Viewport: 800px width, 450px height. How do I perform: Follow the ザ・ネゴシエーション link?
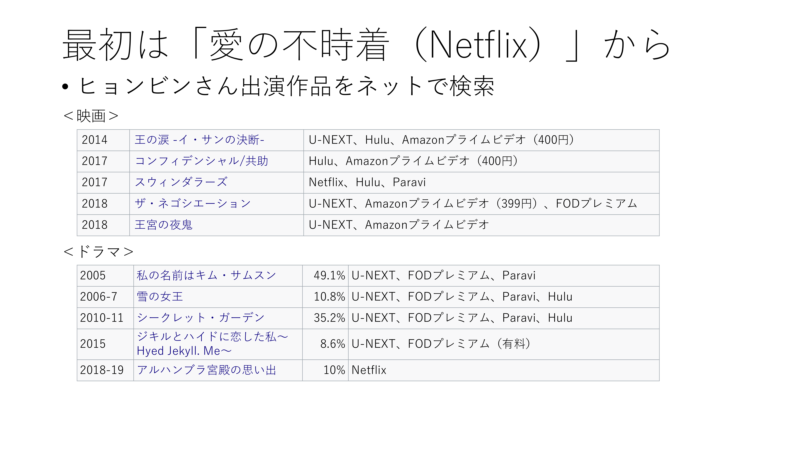[193, 203]
